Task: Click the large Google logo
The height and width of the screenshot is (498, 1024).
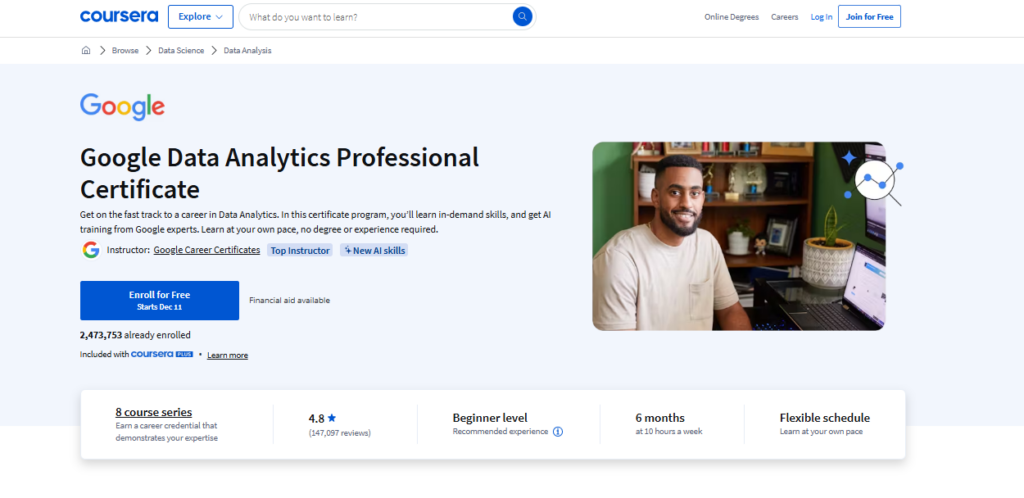Action: [122, 106]
